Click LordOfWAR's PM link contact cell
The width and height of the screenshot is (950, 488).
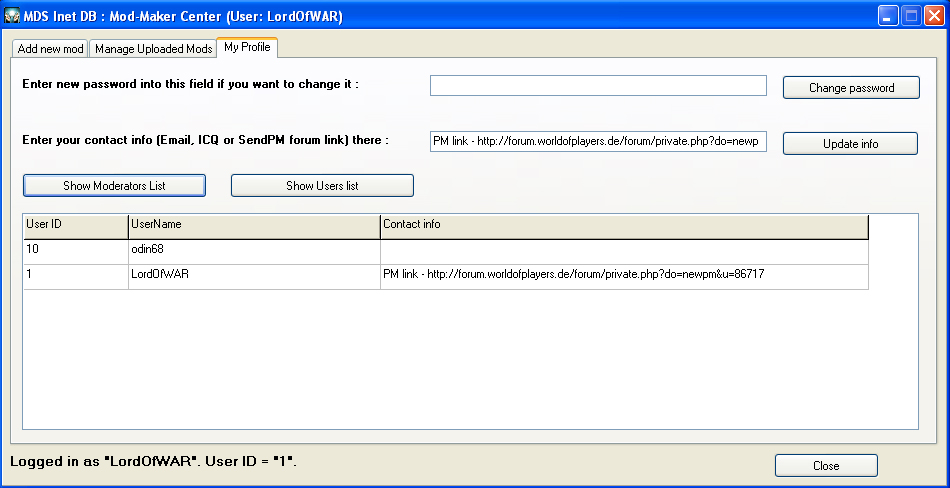[x=624, y=275]
